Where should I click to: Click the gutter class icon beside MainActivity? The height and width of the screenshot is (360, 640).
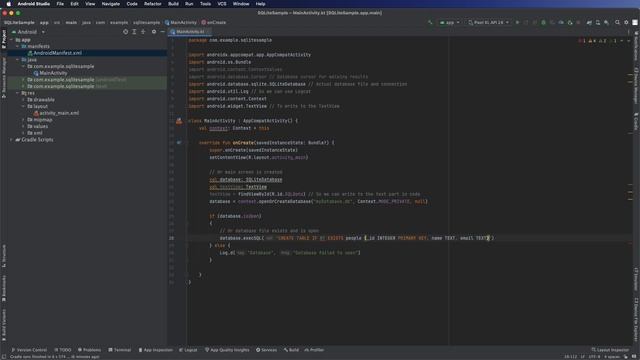click(x=179, y=121)
